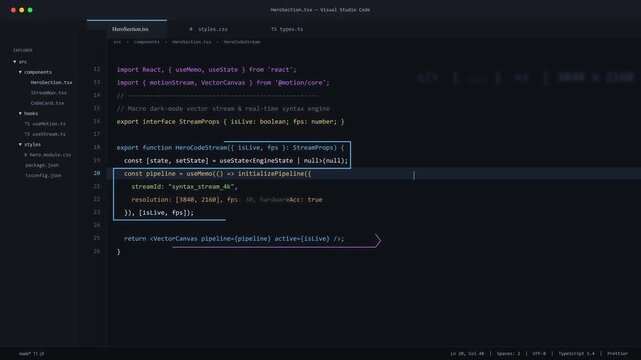Click the "syntax_stream_4k" string
The width and height of the screenshot is (641, 360).
[x=201, y=187]
